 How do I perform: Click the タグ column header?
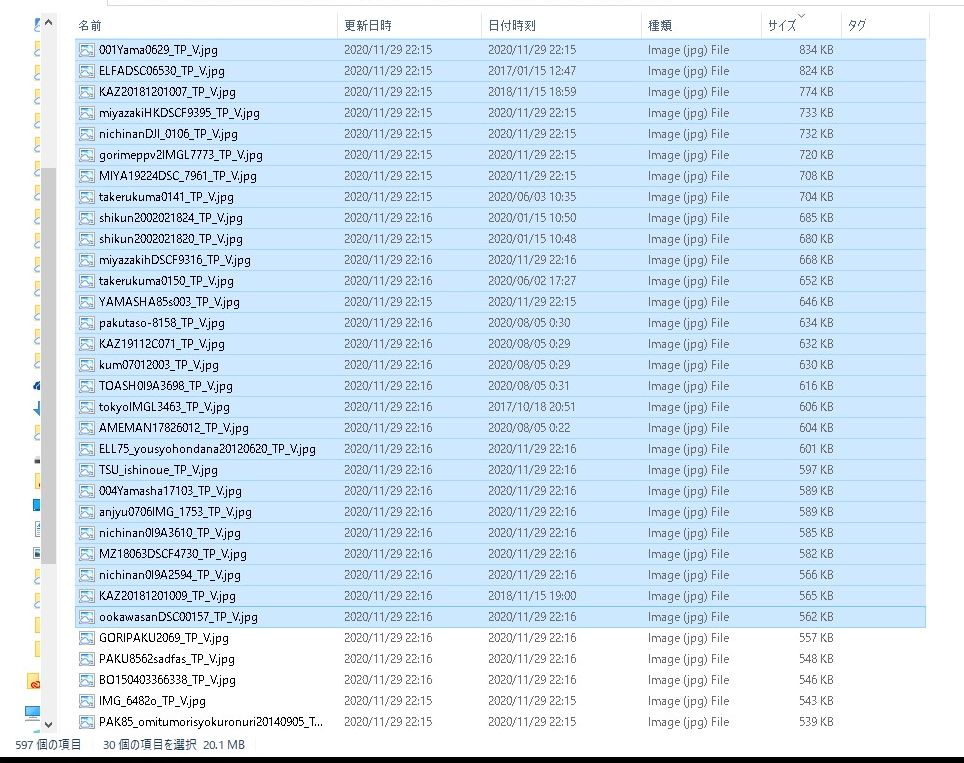(856, 25)
